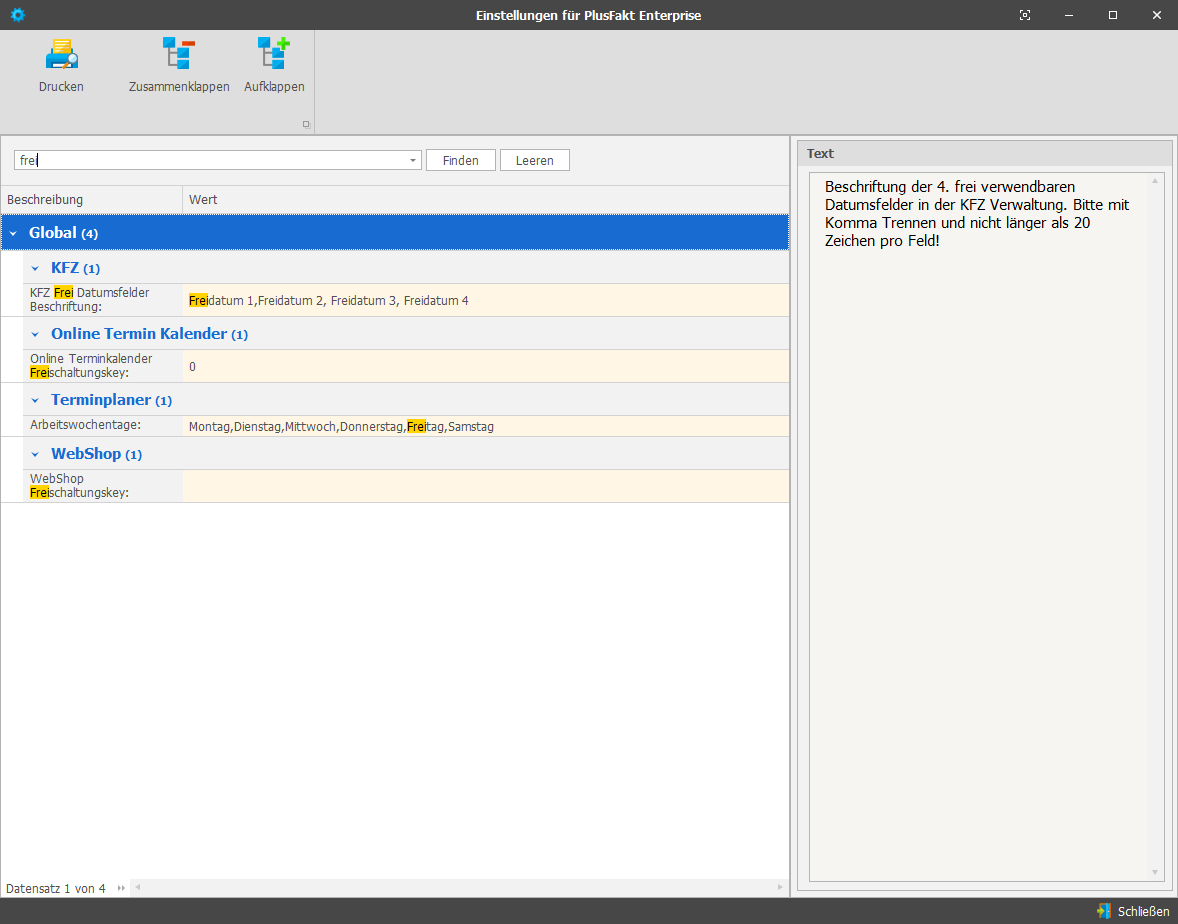
Task: Click Text panel scrollbar down arrow
Action: (1155, 872)
